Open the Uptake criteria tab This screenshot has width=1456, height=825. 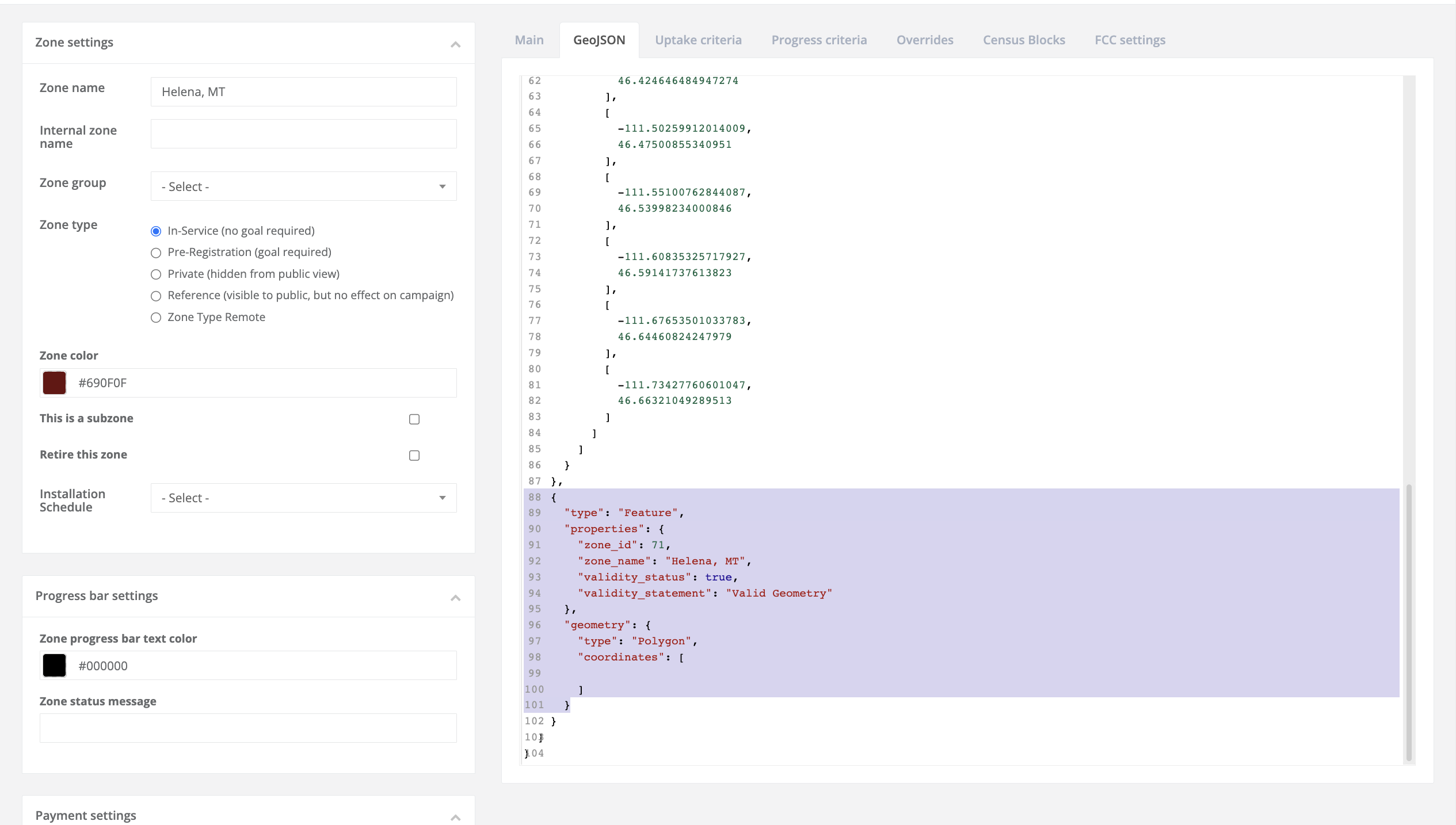697,40
